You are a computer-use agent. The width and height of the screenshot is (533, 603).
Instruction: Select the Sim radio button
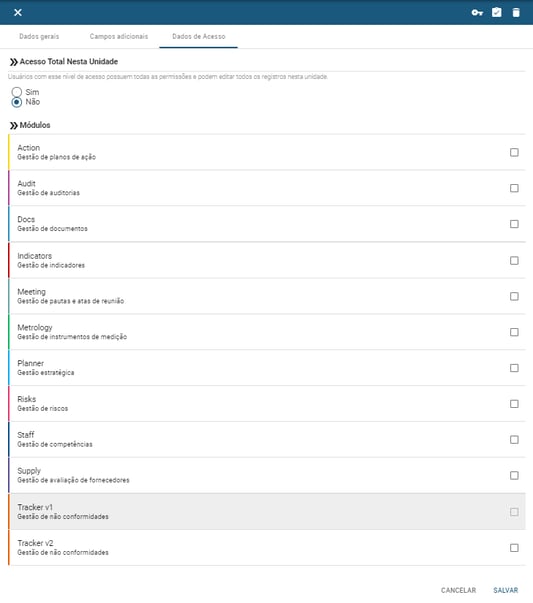click(x=17, y=92)
